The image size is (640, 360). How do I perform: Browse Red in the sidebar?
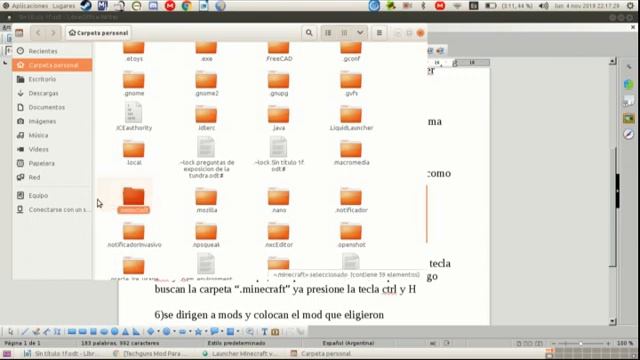click(x=52, y=177)
